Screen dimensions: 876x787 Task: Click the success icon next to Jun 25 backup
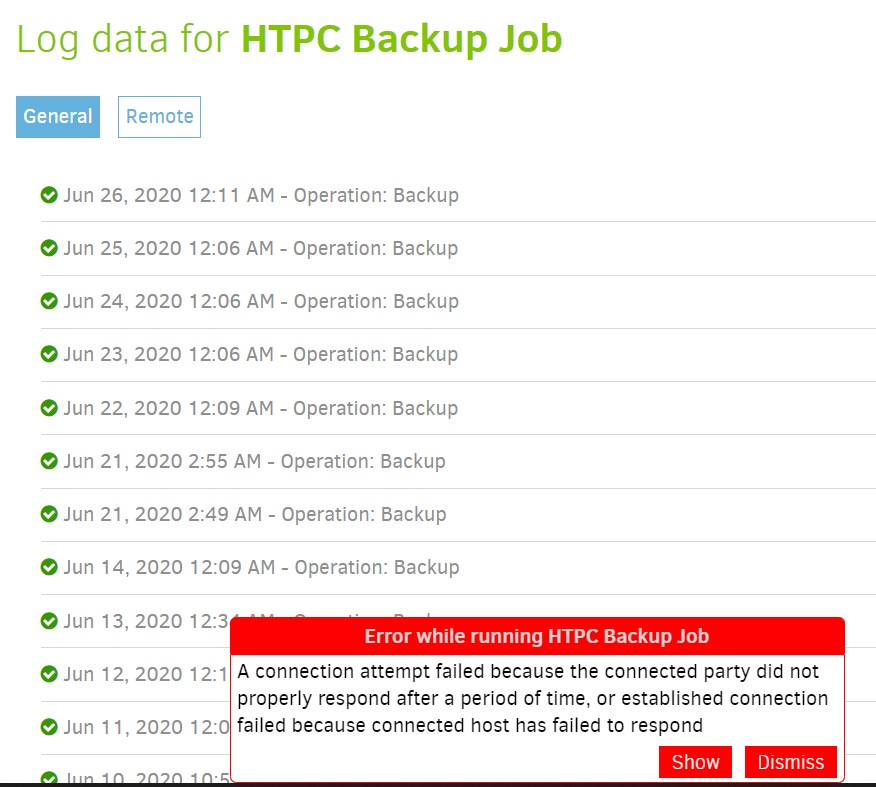[49, 248]
